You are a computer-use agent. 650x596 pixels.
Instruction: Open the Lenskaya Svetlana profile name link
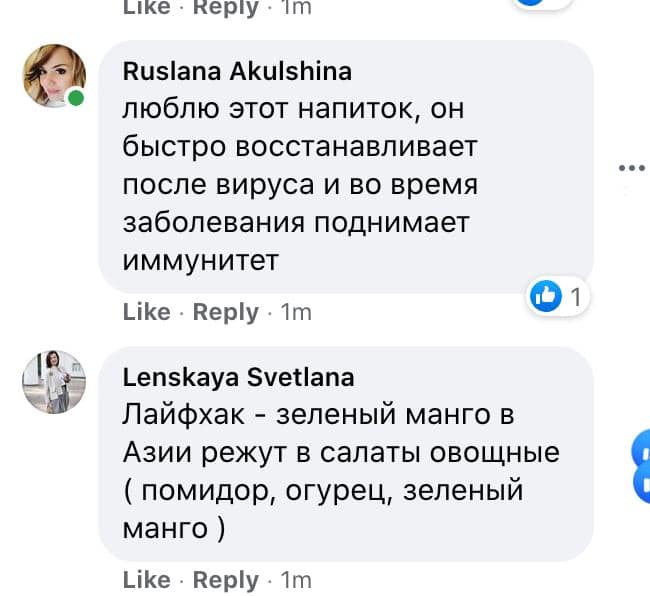coord(238,377)
